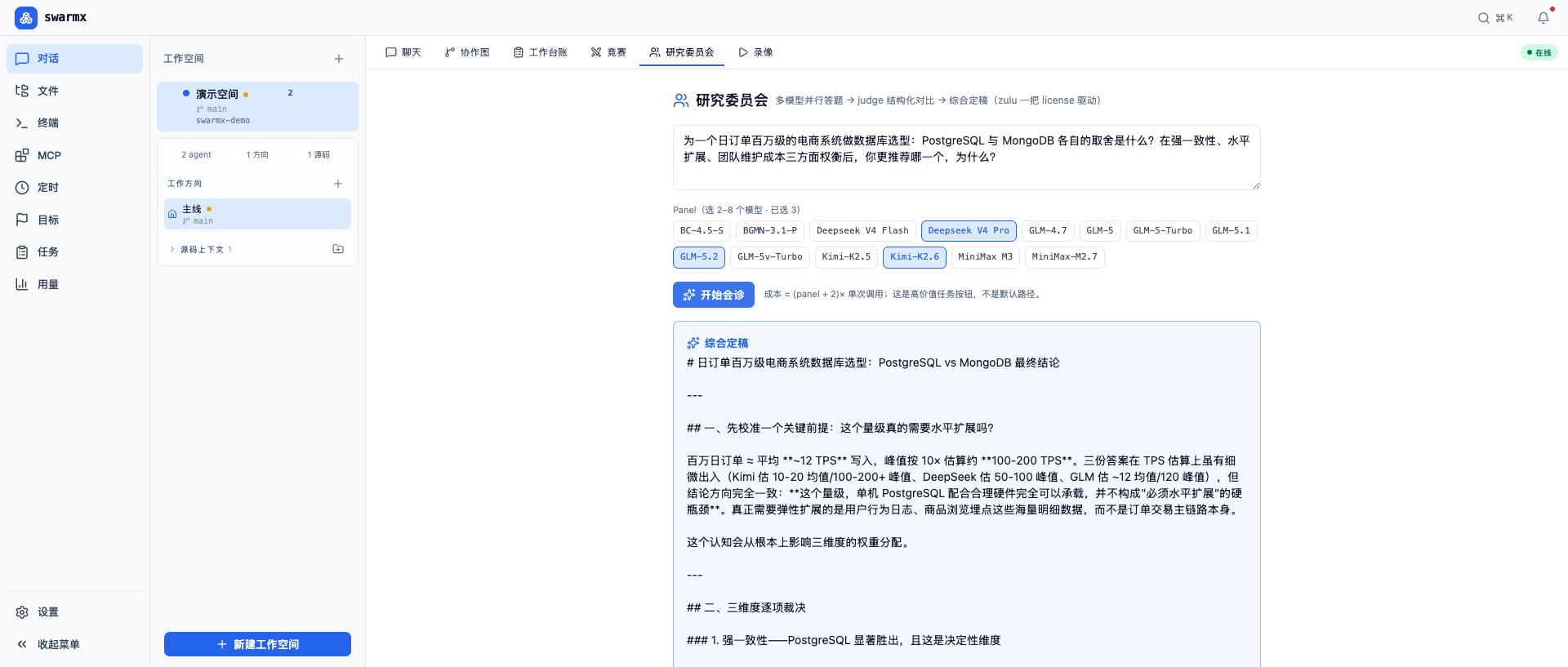Deselect the Deepseek V4 Pro model chip
The width and height of the screenshot is (1568, 667).
(x=969, y=231)
